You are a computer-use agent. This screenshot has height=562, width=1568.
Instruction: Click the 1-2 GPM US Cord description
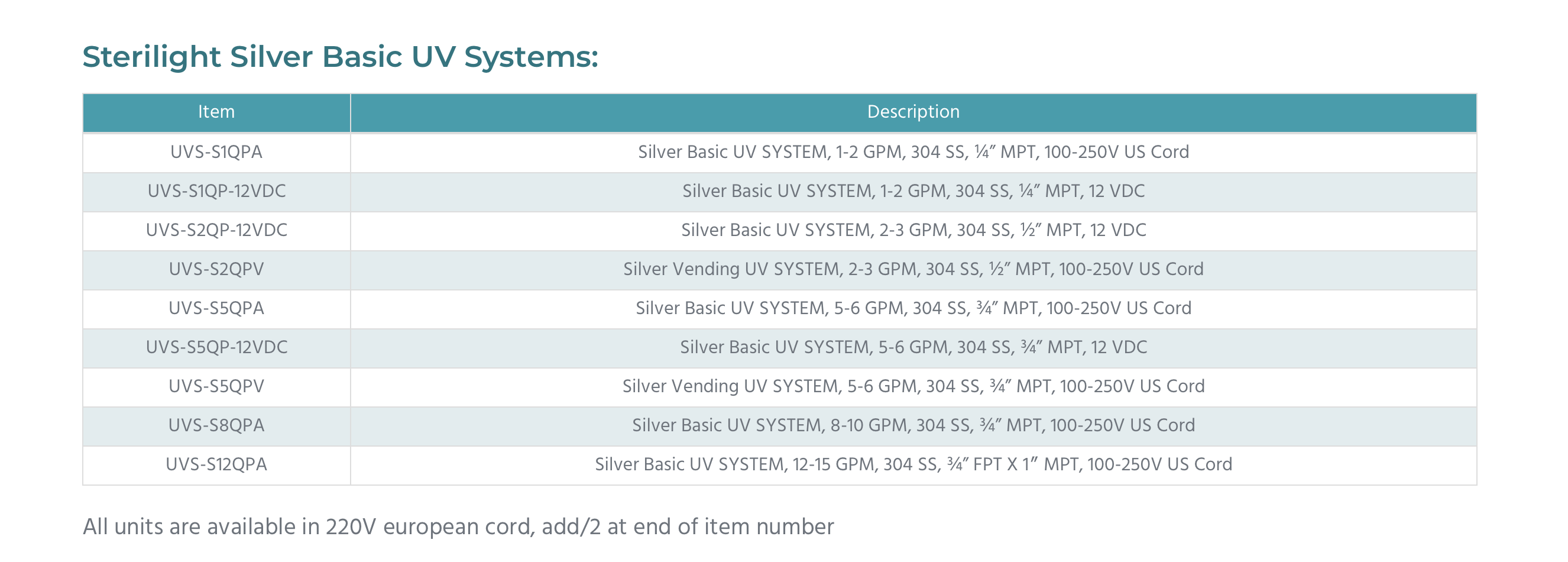point(913,152)
